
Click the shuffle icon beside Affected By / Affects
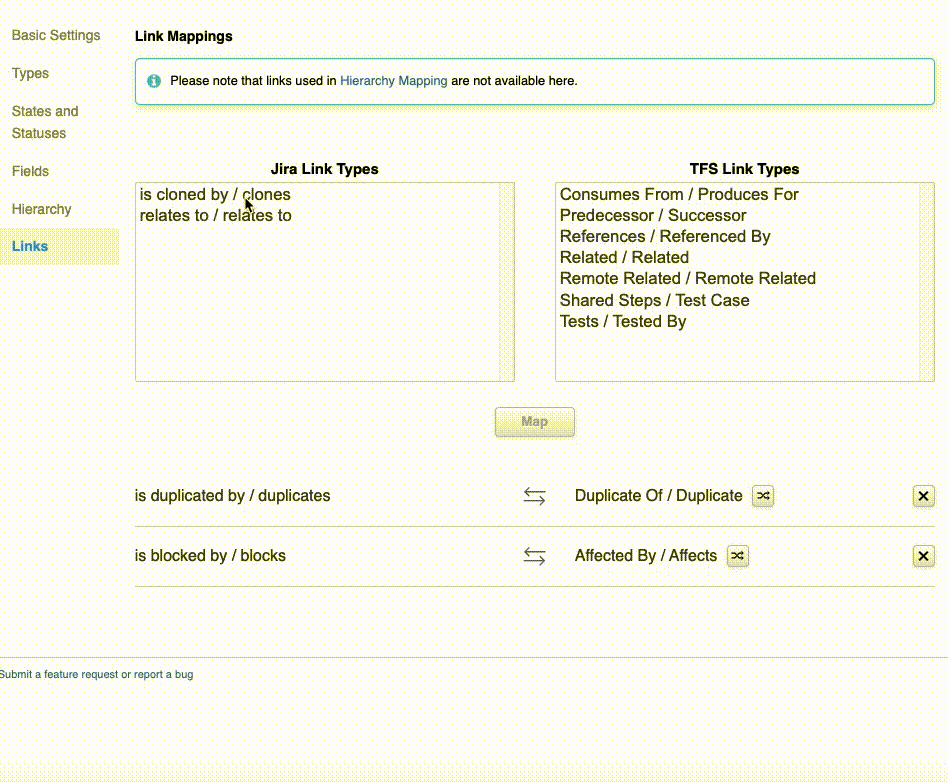tap(737, 556)
